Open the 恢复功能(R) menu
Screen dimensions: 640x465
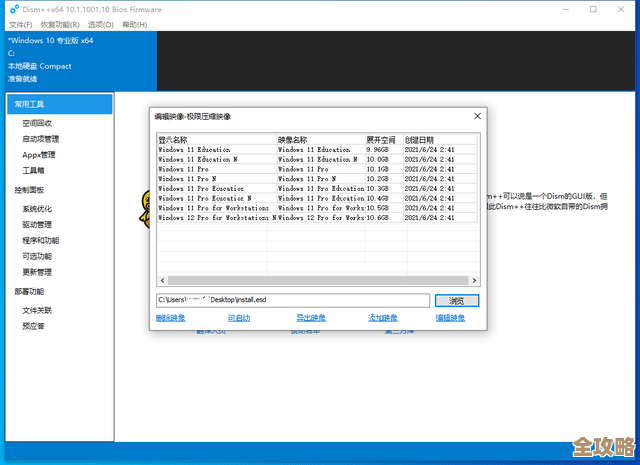click(x=60, y=24)
